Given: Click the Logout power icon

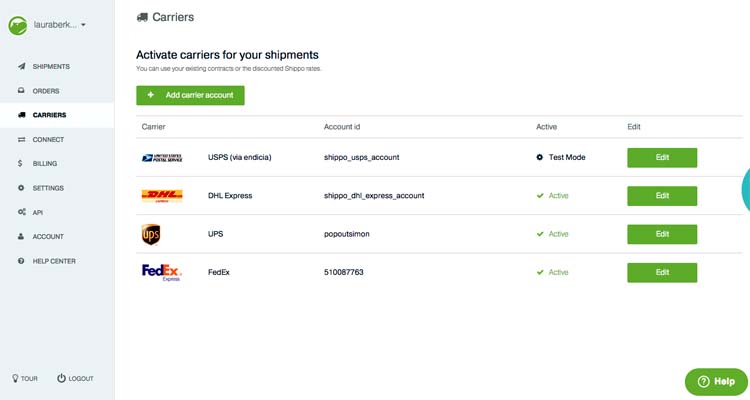Looking at the screenshot, I should (x=61, y=378).
